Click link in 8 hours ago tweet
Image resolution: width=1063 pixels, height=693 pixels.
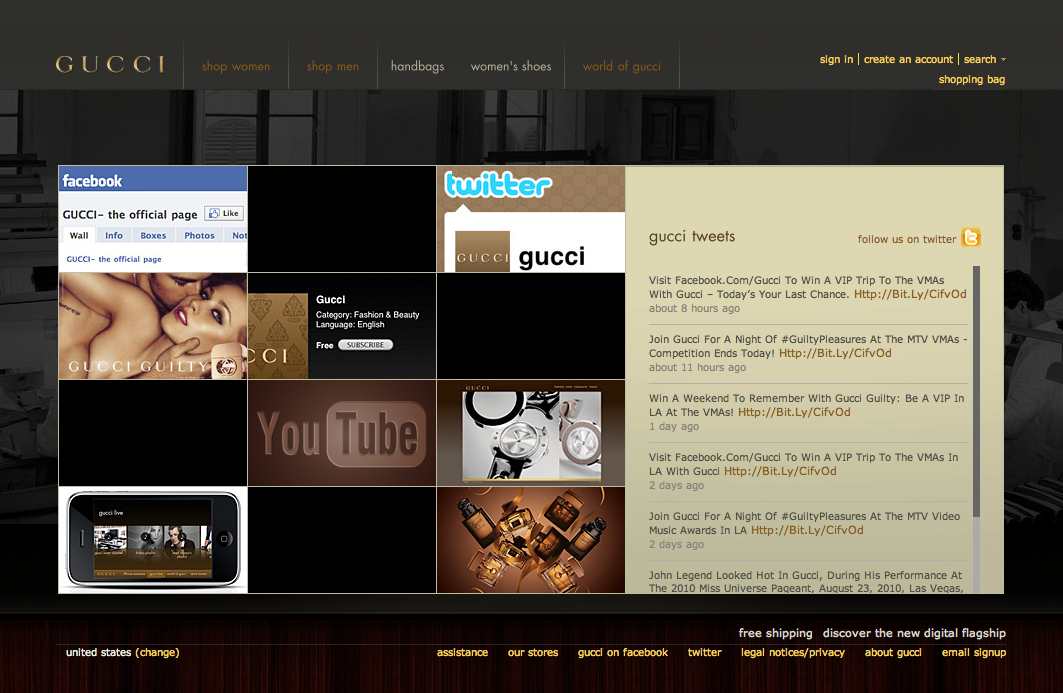[x=910, y=294]
